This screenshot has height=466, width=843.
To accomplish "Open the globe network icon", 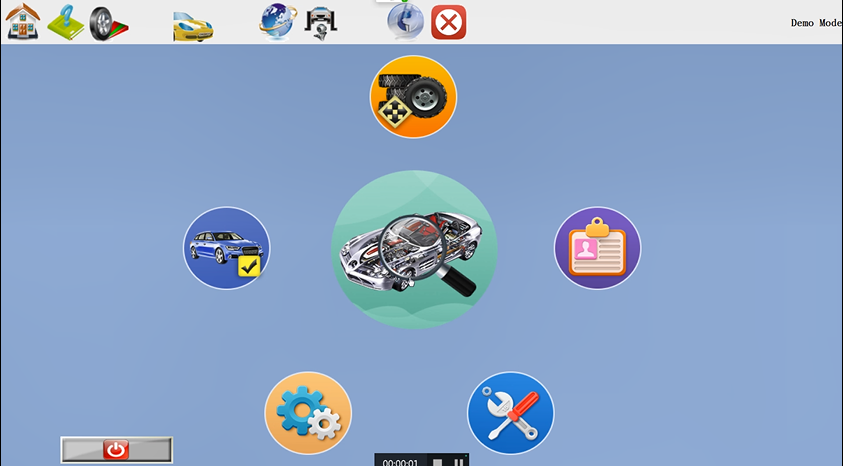I will [x=278, y=22].
